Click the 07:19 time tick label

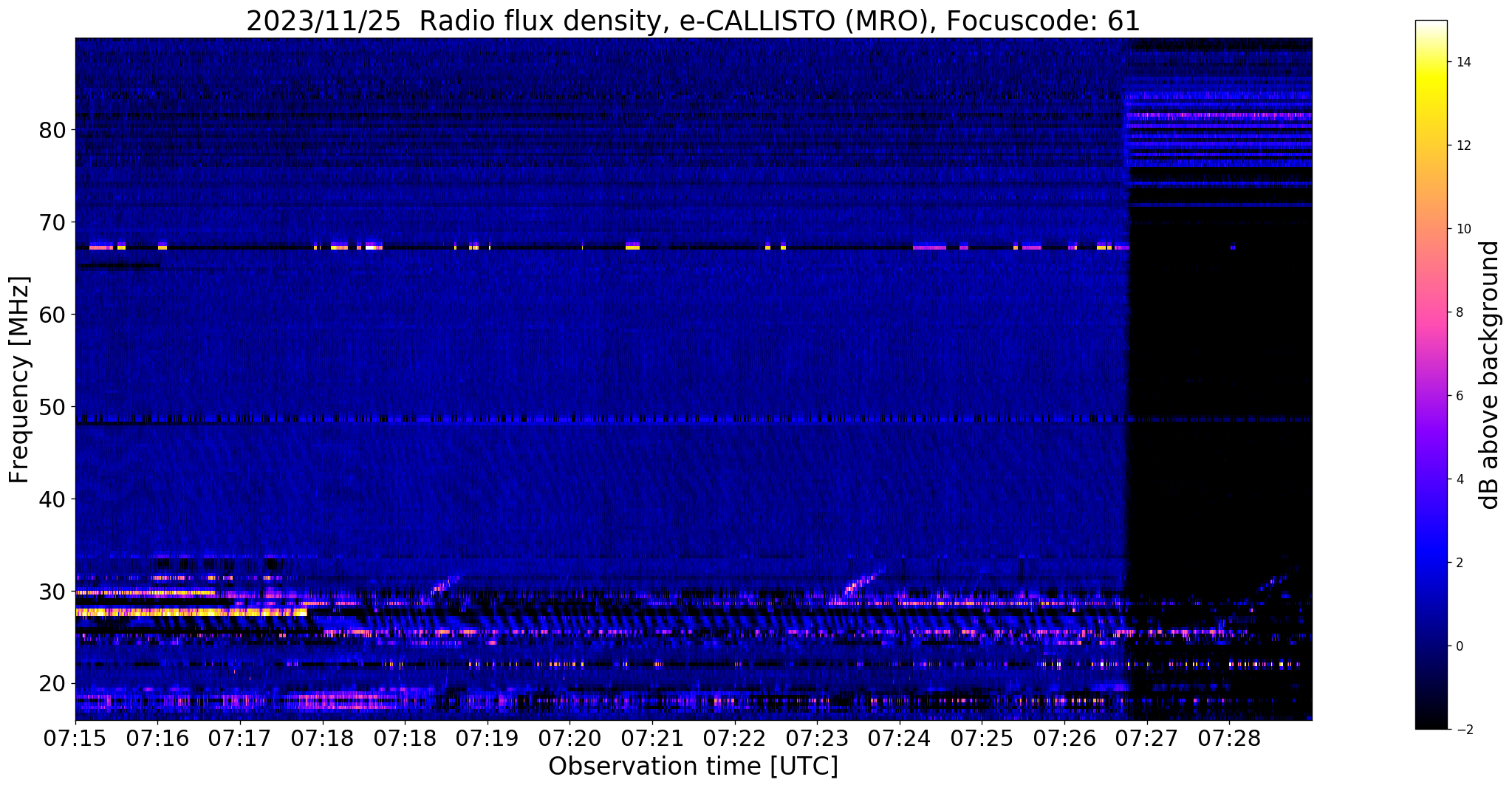pos(487,739)
